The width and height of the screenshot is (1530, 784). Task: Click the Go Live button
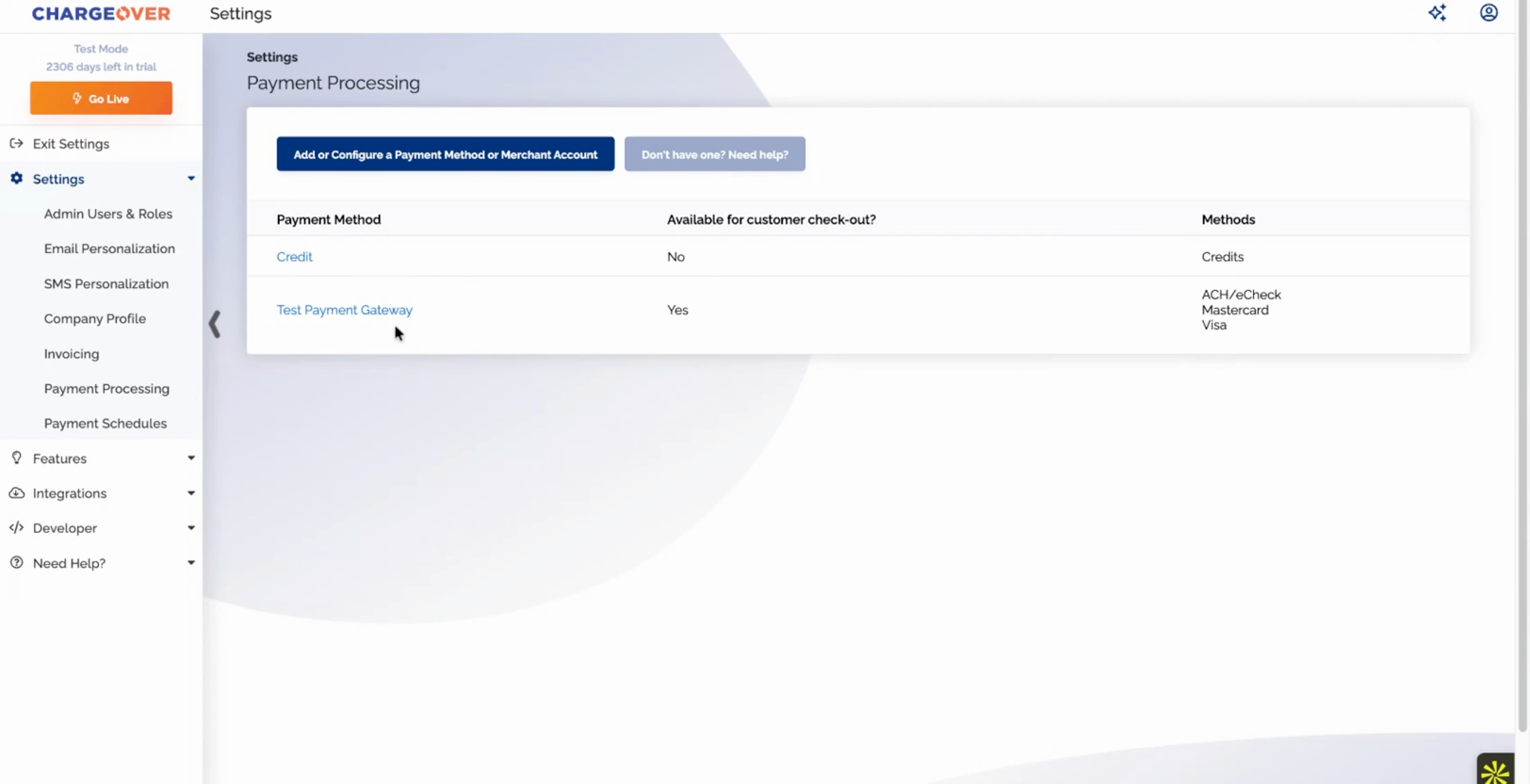[x=101, y=98]
